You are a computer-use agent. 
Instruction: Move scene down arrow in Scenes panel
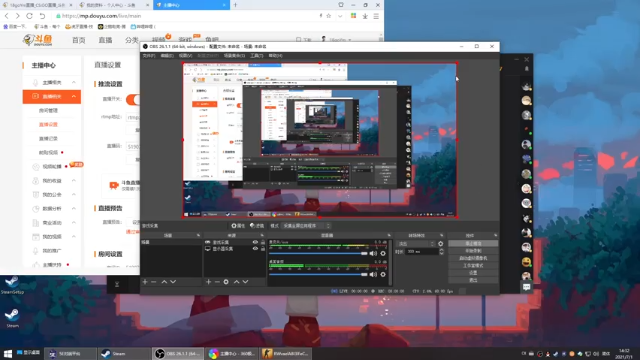point(173,282)
